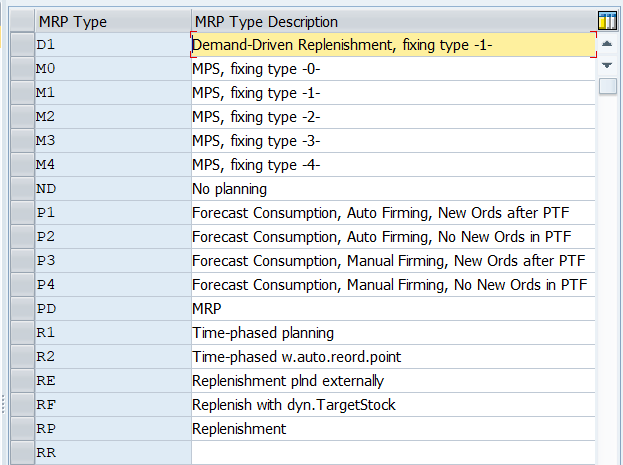Screen dimensions: 623x465
Task: Select row selector for ND
Action: pyautogui.click(x=22, y=188)
